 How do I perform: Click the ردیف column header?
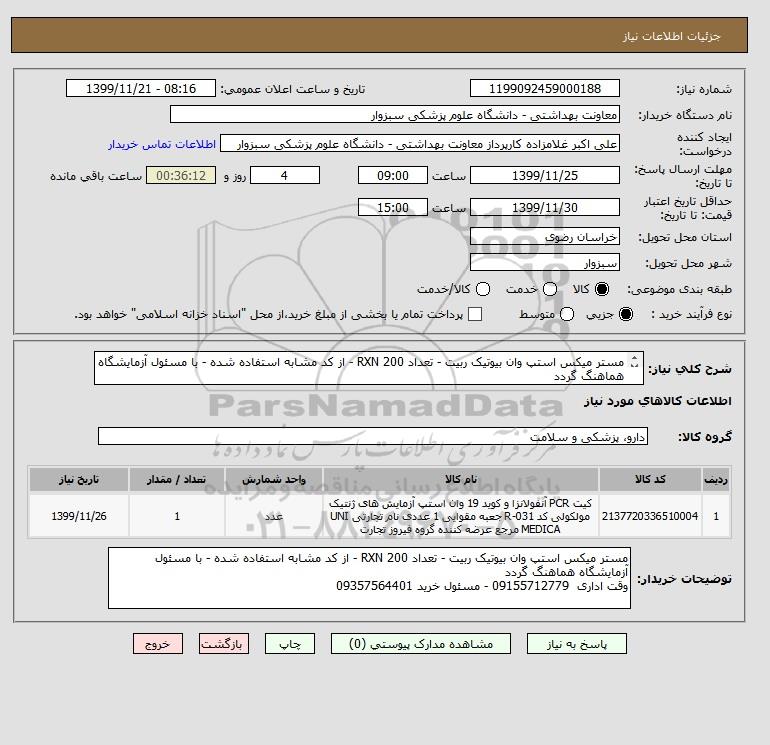click(x=716, y=479)
